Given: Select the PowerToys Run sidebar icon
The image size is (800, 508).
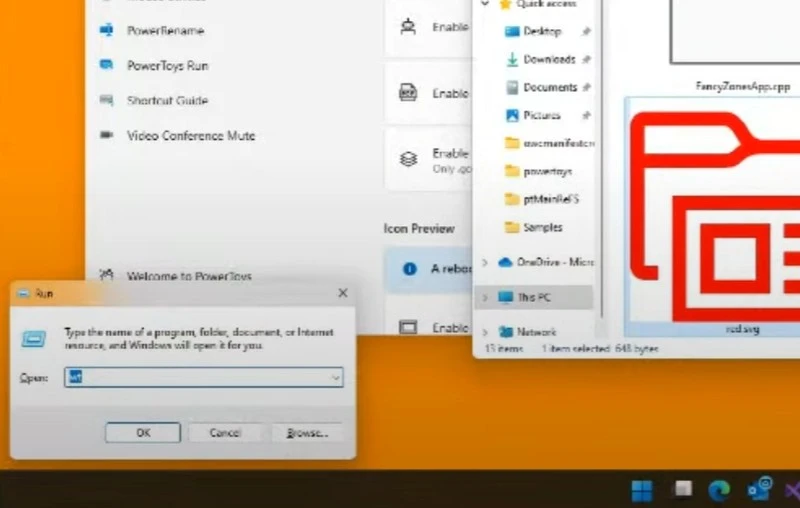Looking at the screenshot, I should click(107, 65).
